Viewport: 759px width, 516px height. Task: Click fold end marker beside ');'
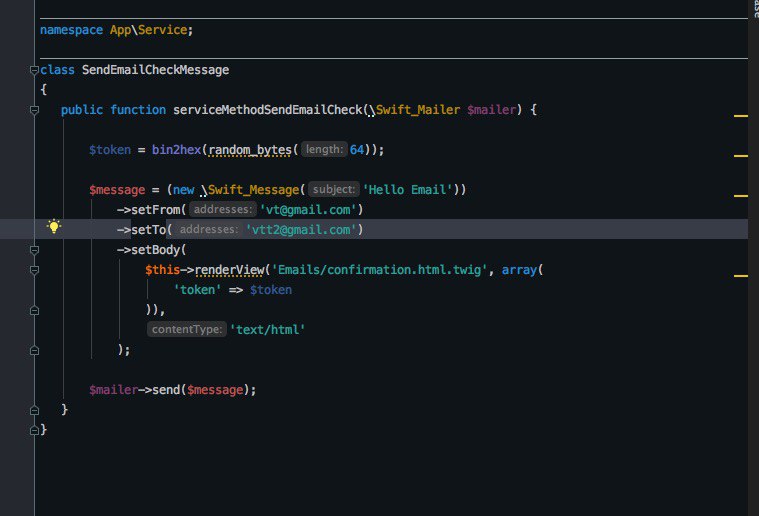tap(34, 350)
